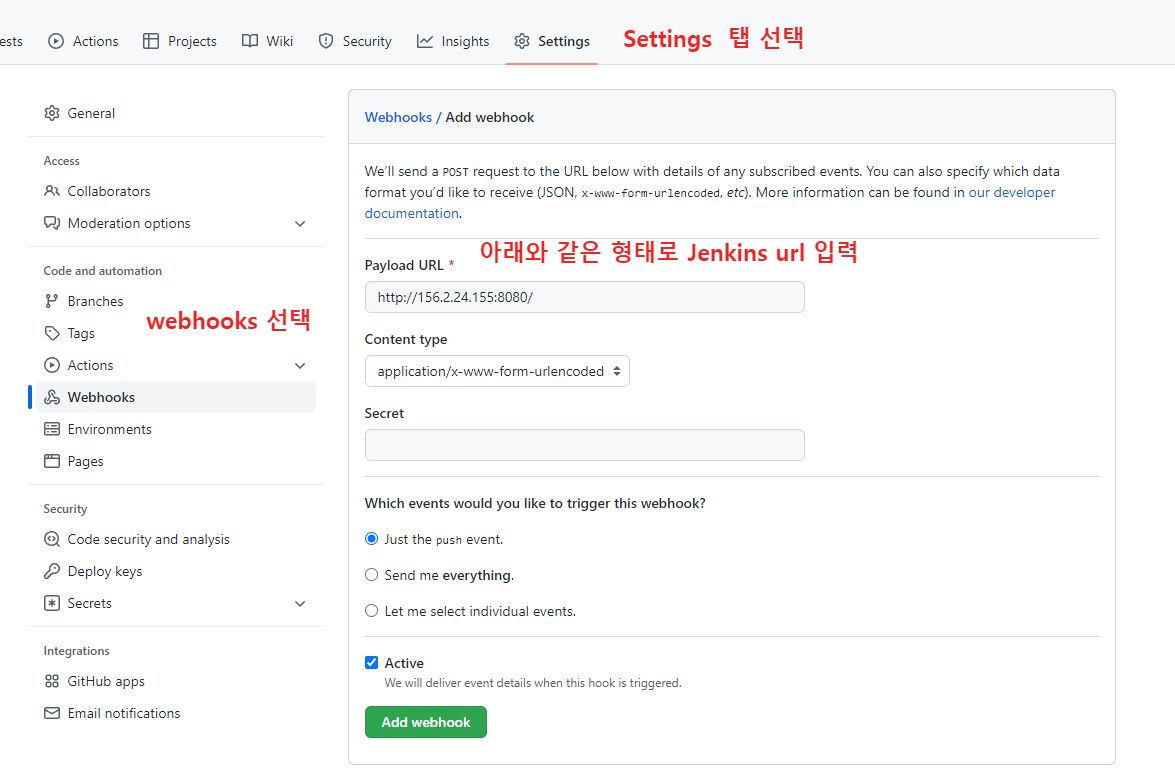
Task: Click the Moderation options comment icon
Action: tap(52, 223)
